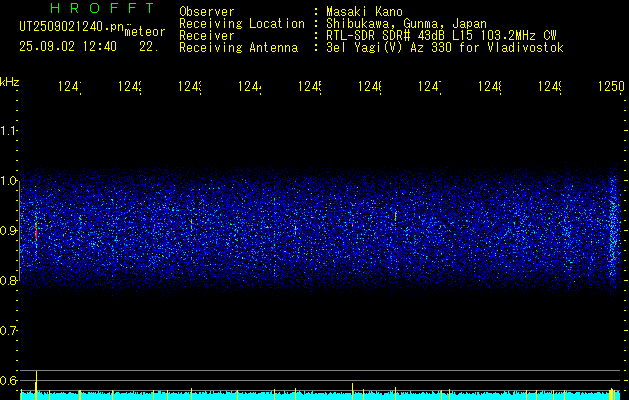Click the 0.8 kHz frequency label
This screenshot has width=629, height=400.
(x=8, y=280)
